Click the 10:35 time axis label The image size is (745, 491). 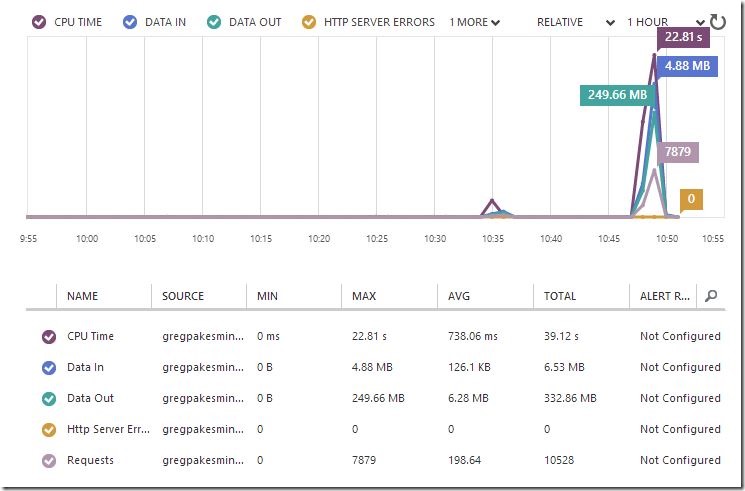(493, 239)
